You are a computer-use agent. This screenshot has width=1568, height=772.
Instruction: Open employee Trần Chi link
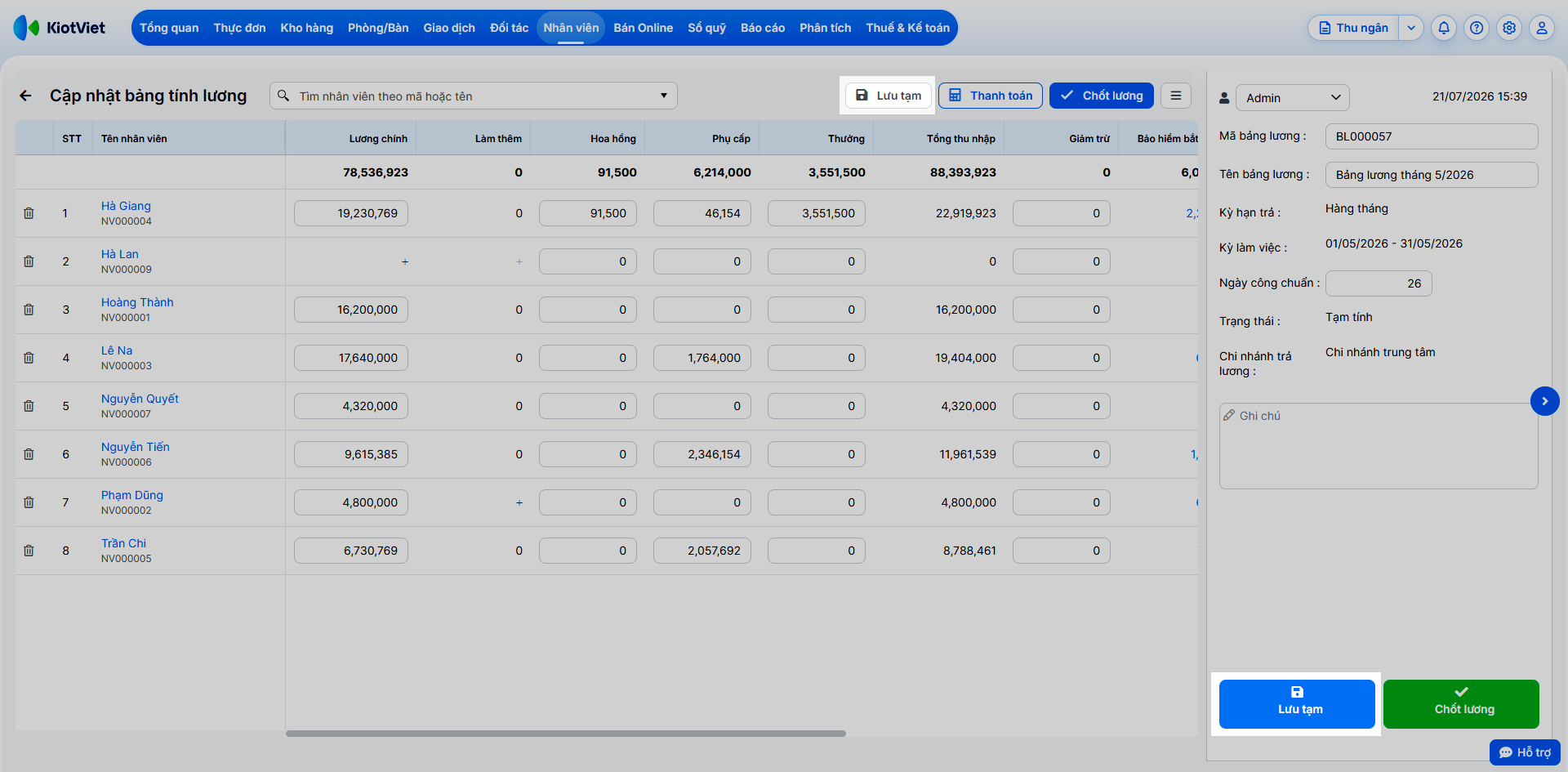pos(123,543)
